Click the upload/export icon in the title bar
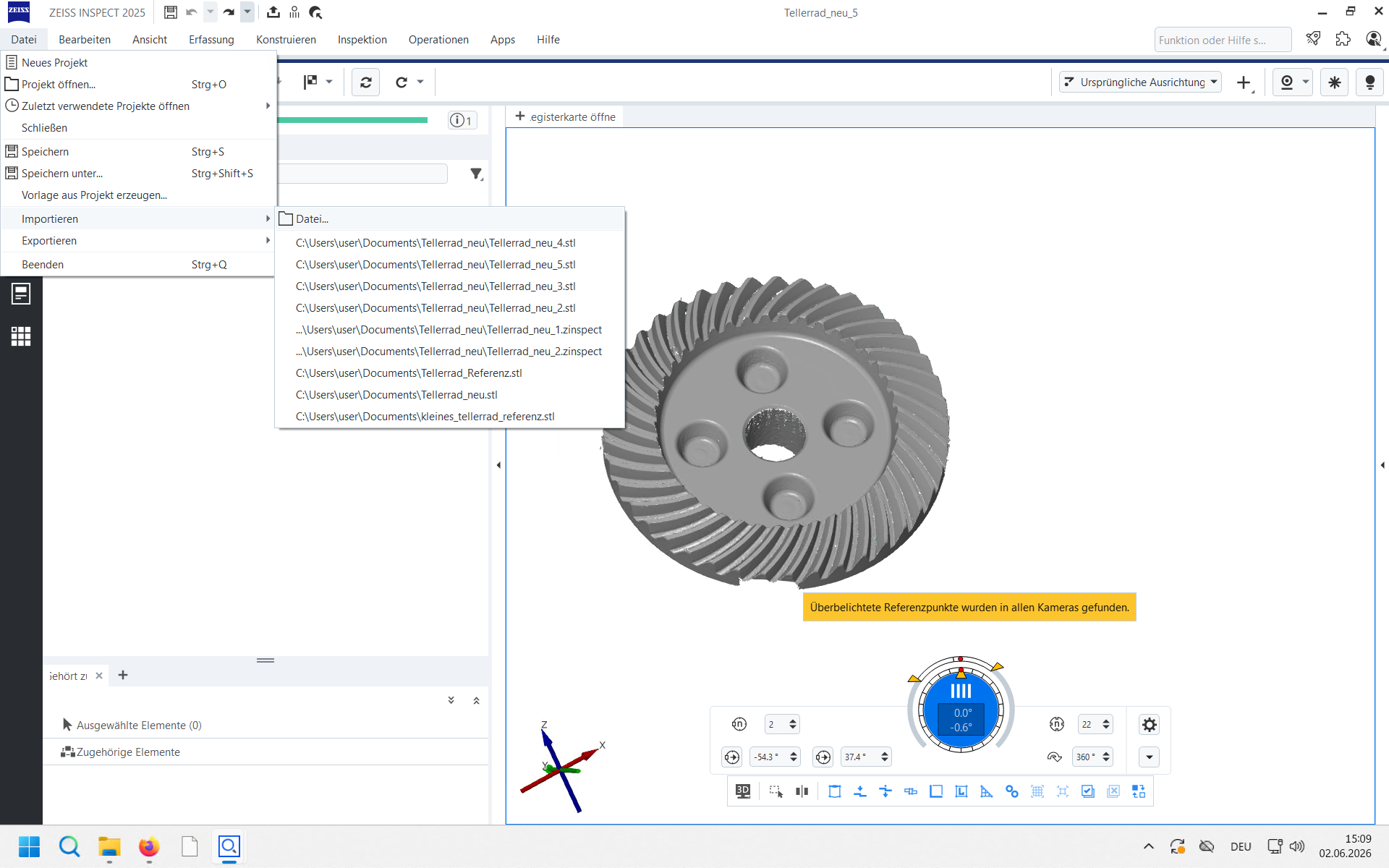This screenshot has height=868, width=1389. [x=273, y=12]
